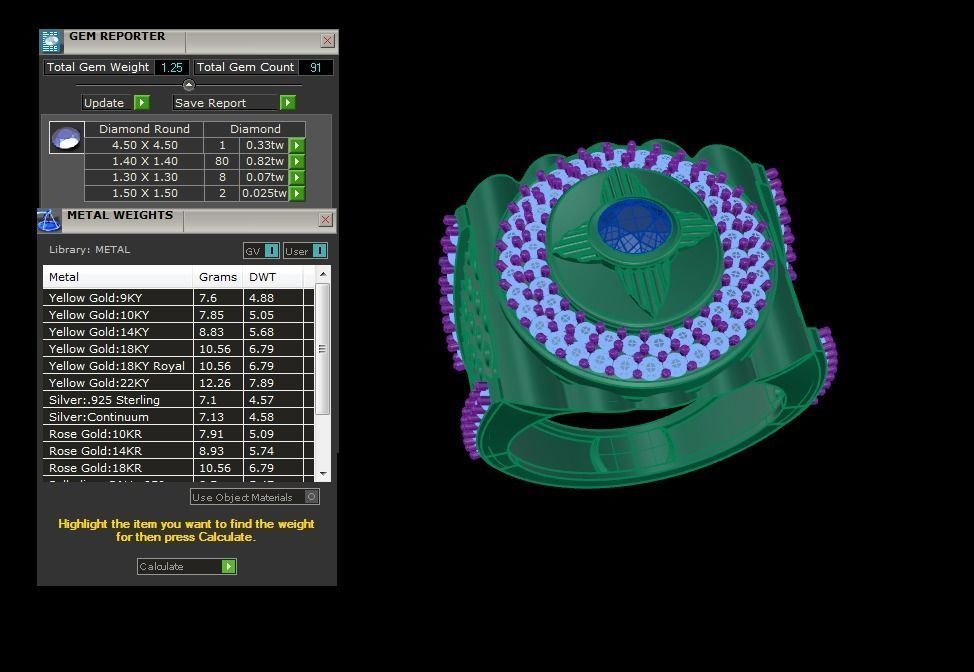Close the Gem Reporter panel

click(x=327, y=41)
